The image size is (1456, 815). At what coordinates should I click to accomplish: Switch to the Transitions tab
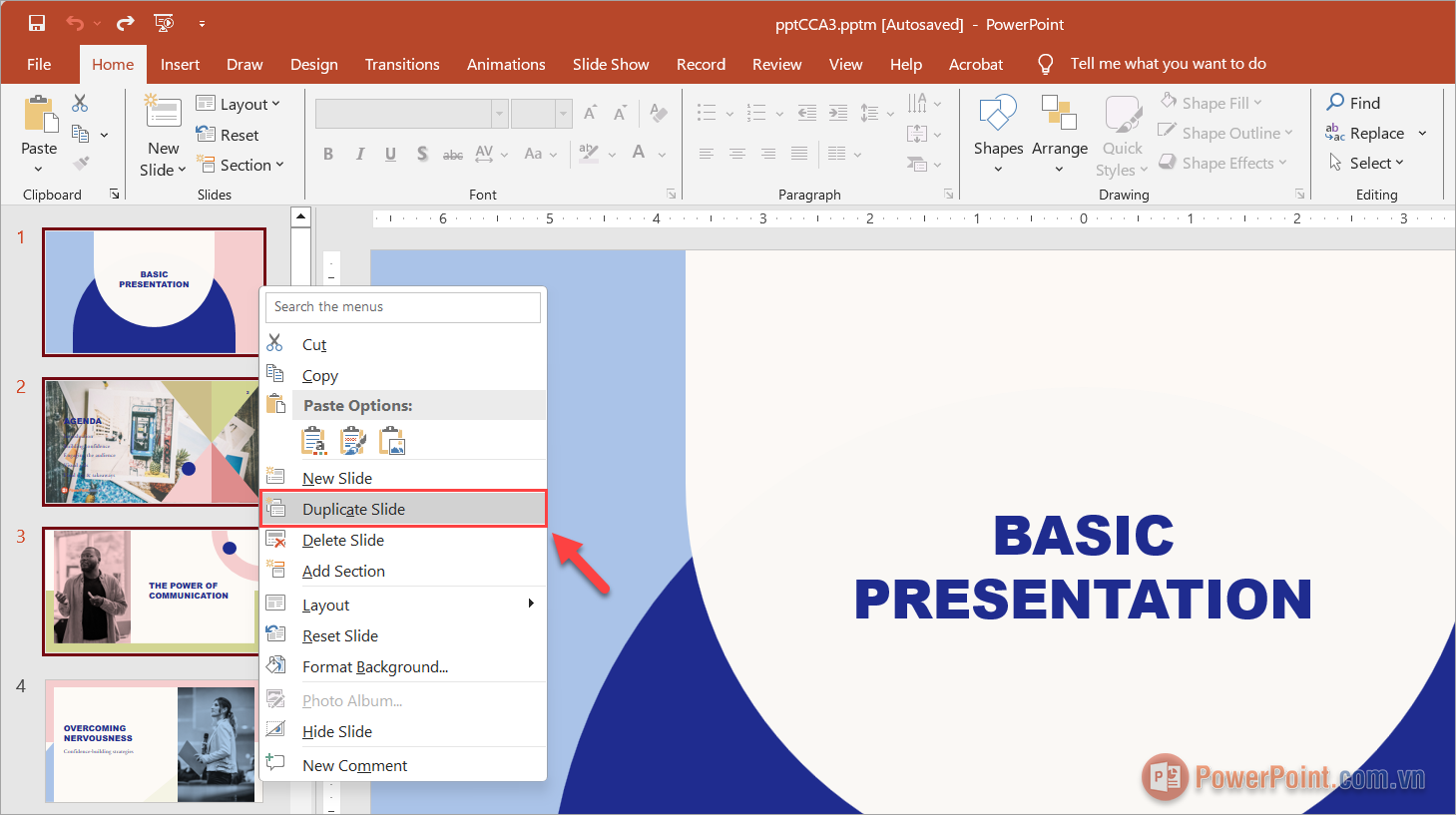click(402, 64)
